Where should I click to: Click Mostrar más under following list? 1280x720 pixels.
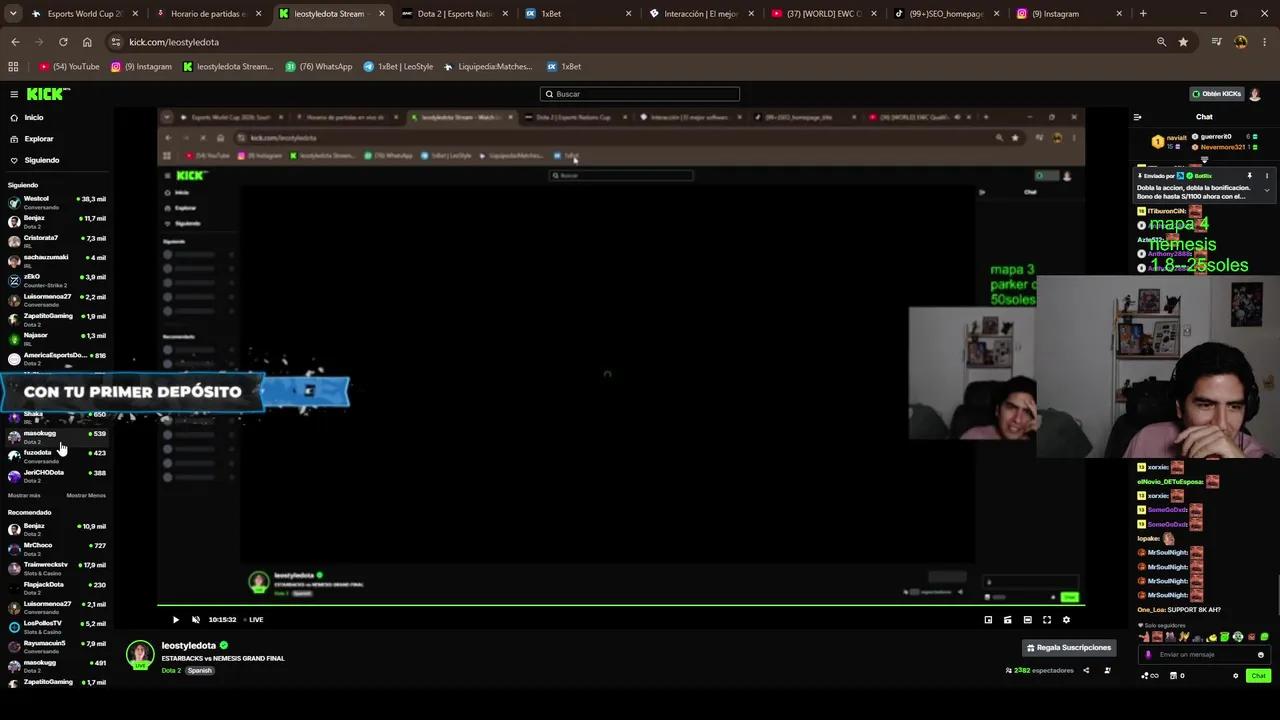[24, 496]
